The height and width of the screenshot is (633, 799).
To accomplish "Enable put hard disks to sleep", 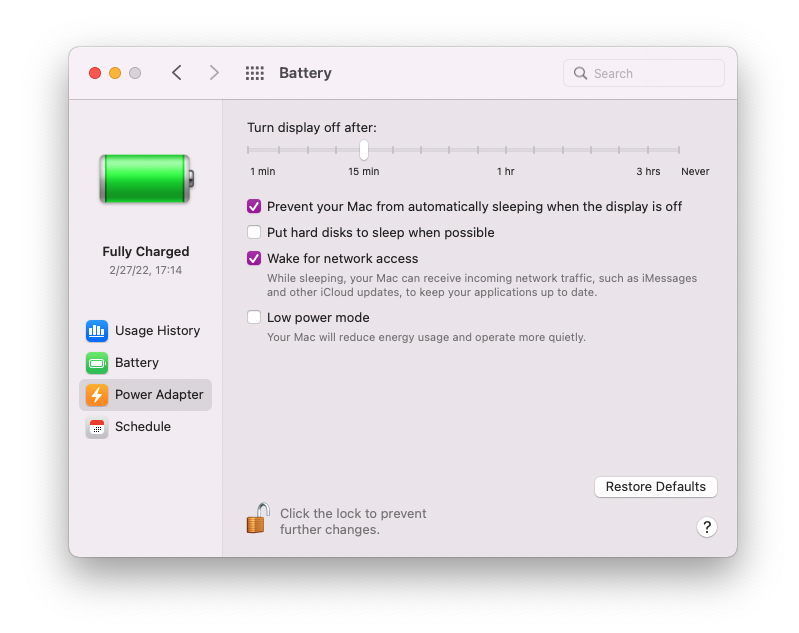I will (x=254, y=233).
